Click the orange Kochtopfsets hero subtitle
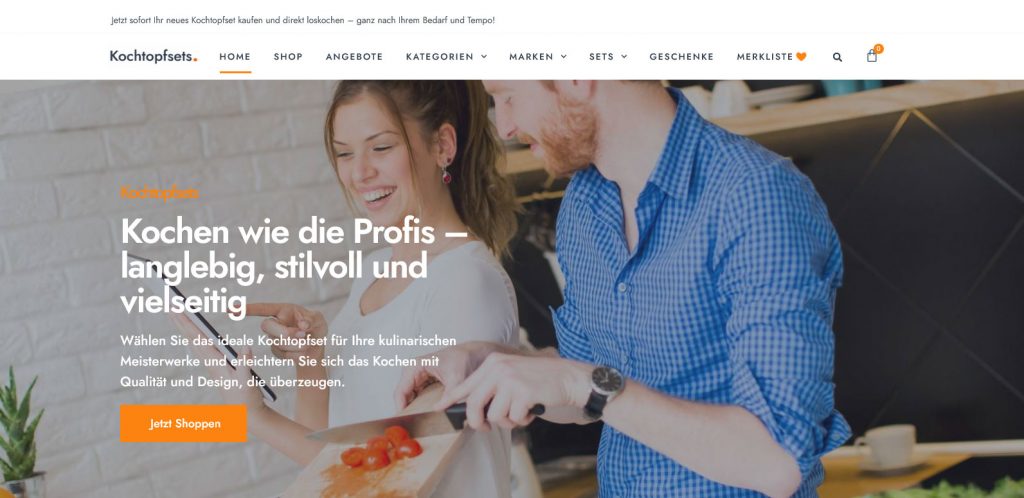The width and height of the screenshot is (1024, 498). [x=159, y=193]
